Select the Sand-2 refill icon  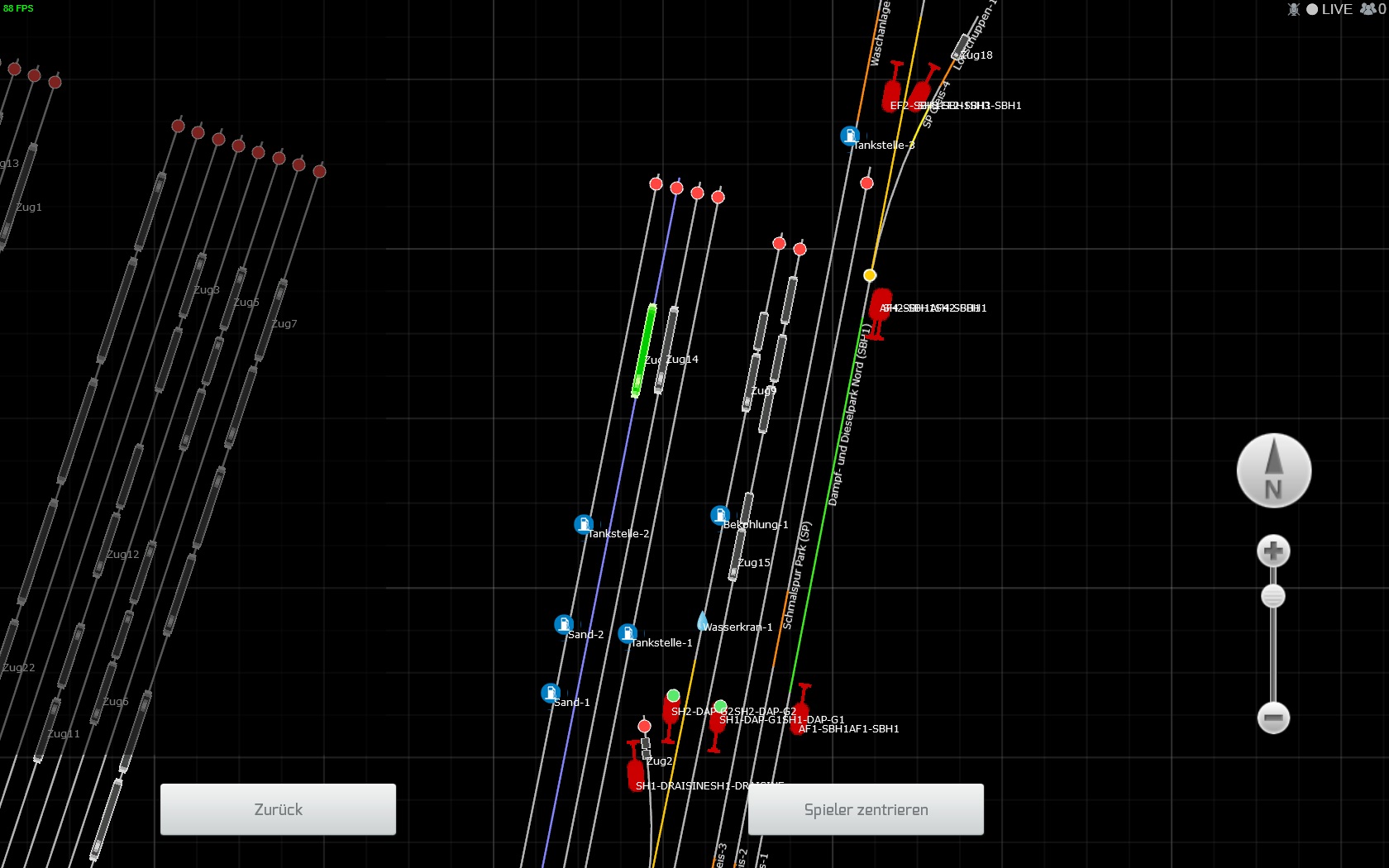[x=564, y=624]
